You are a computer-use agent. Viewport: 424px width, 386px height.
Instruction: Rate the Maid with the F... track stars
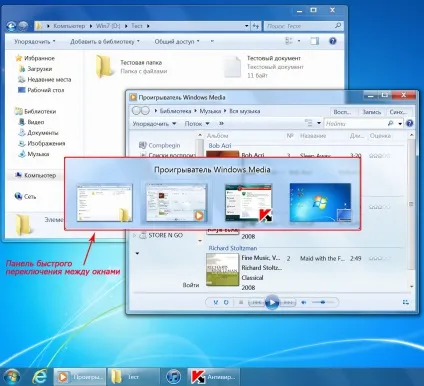379,258
